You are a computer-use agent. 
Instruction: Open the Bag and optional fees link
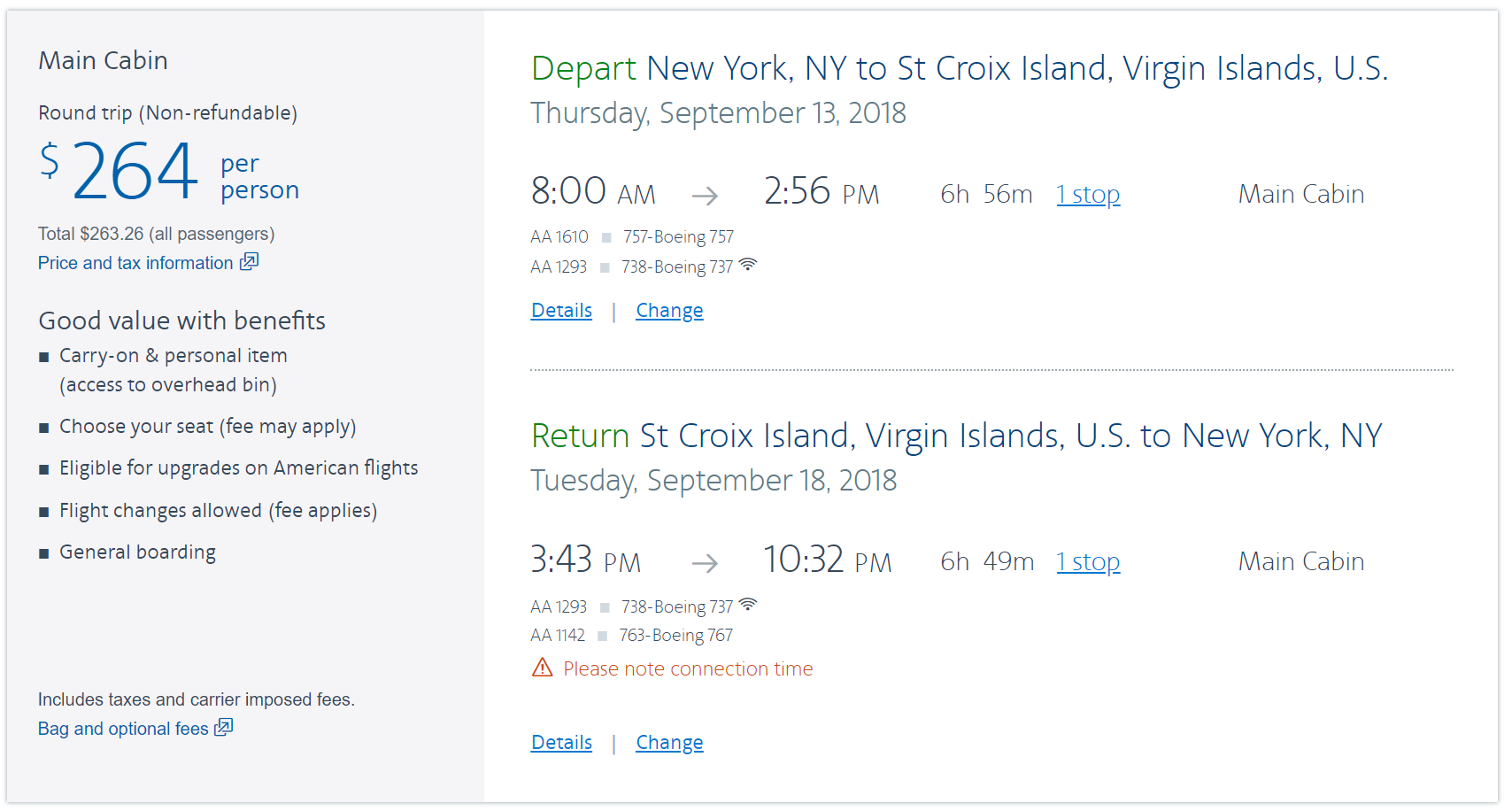click(x=123, y=729)
